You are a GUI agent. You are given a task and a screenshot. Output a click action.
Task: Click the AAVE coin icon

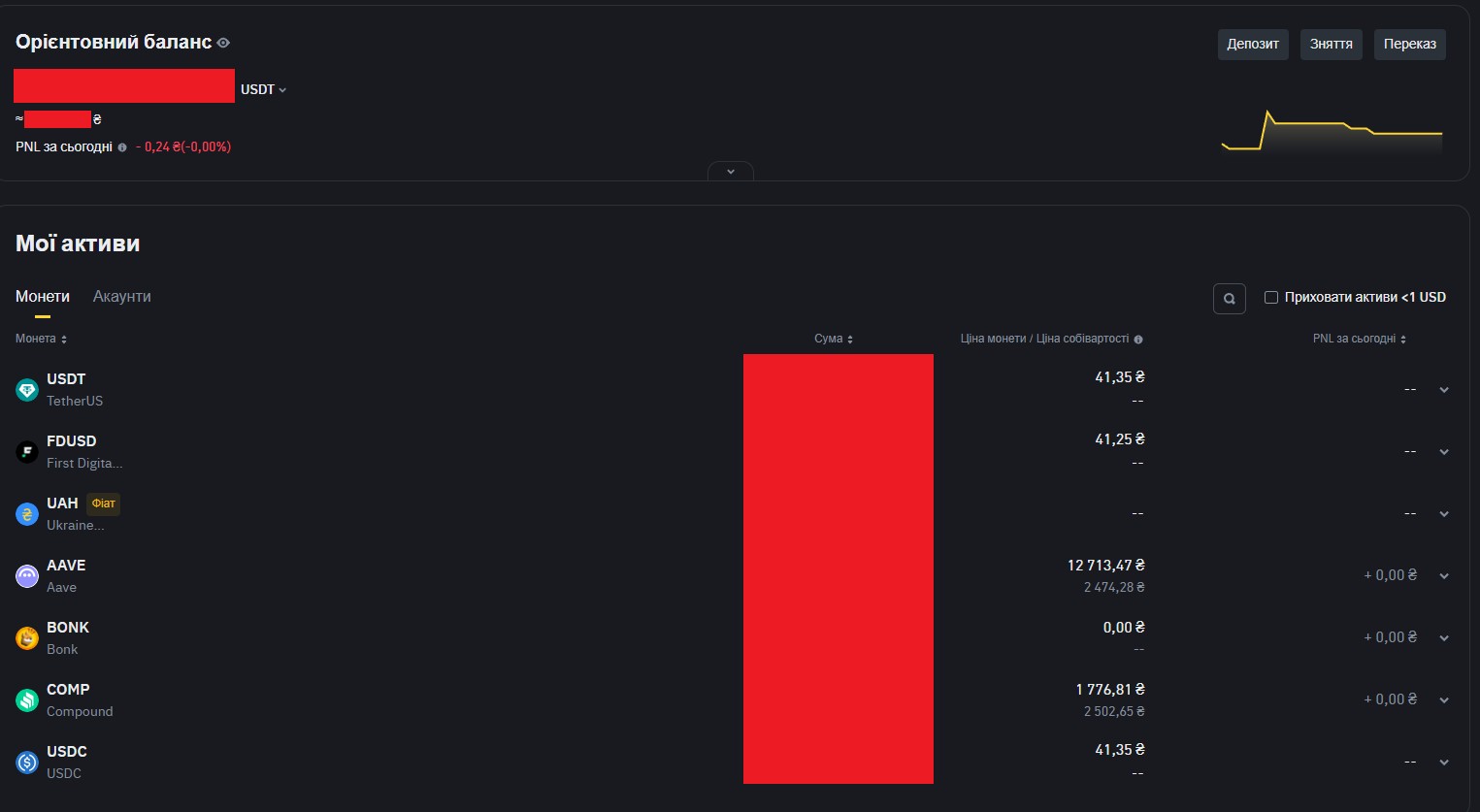click(27, 576)
